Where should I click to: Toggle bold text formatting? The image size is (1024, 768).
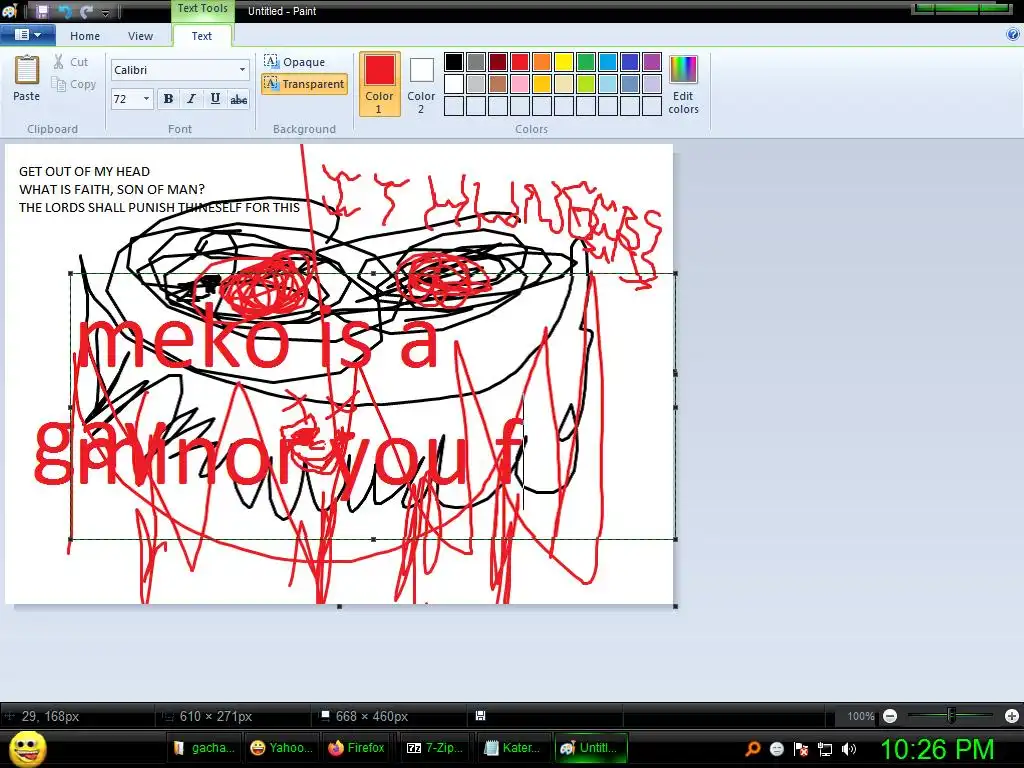(168, 99)
